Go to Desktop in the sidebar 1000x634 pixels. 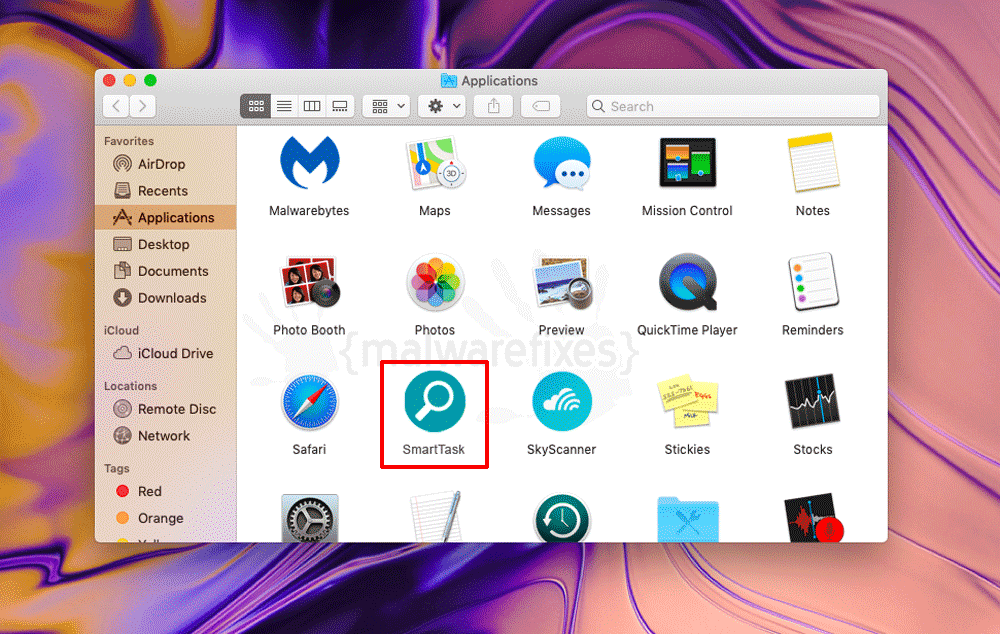166,244
